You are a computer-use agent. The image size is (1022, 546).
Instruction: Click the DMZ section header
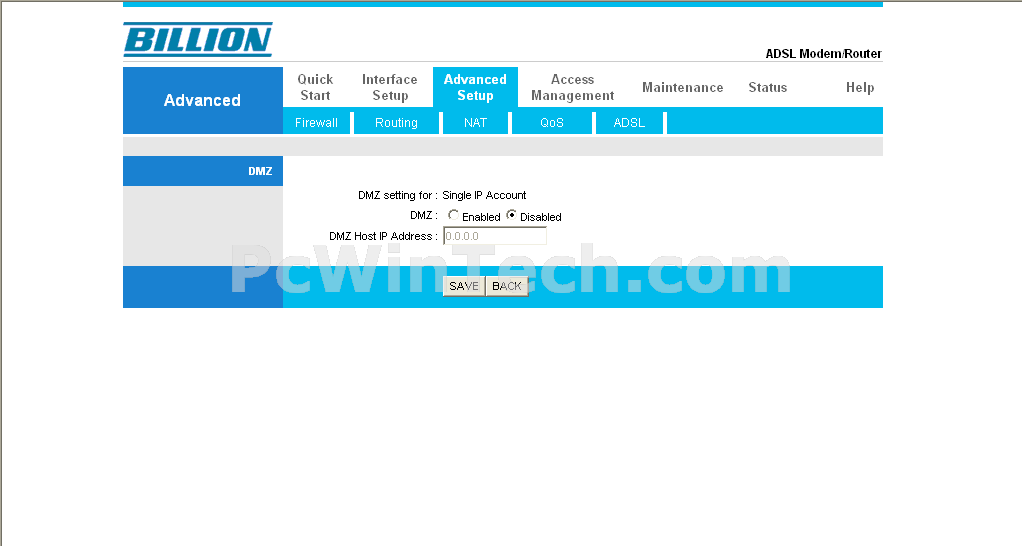pos(203,171)
